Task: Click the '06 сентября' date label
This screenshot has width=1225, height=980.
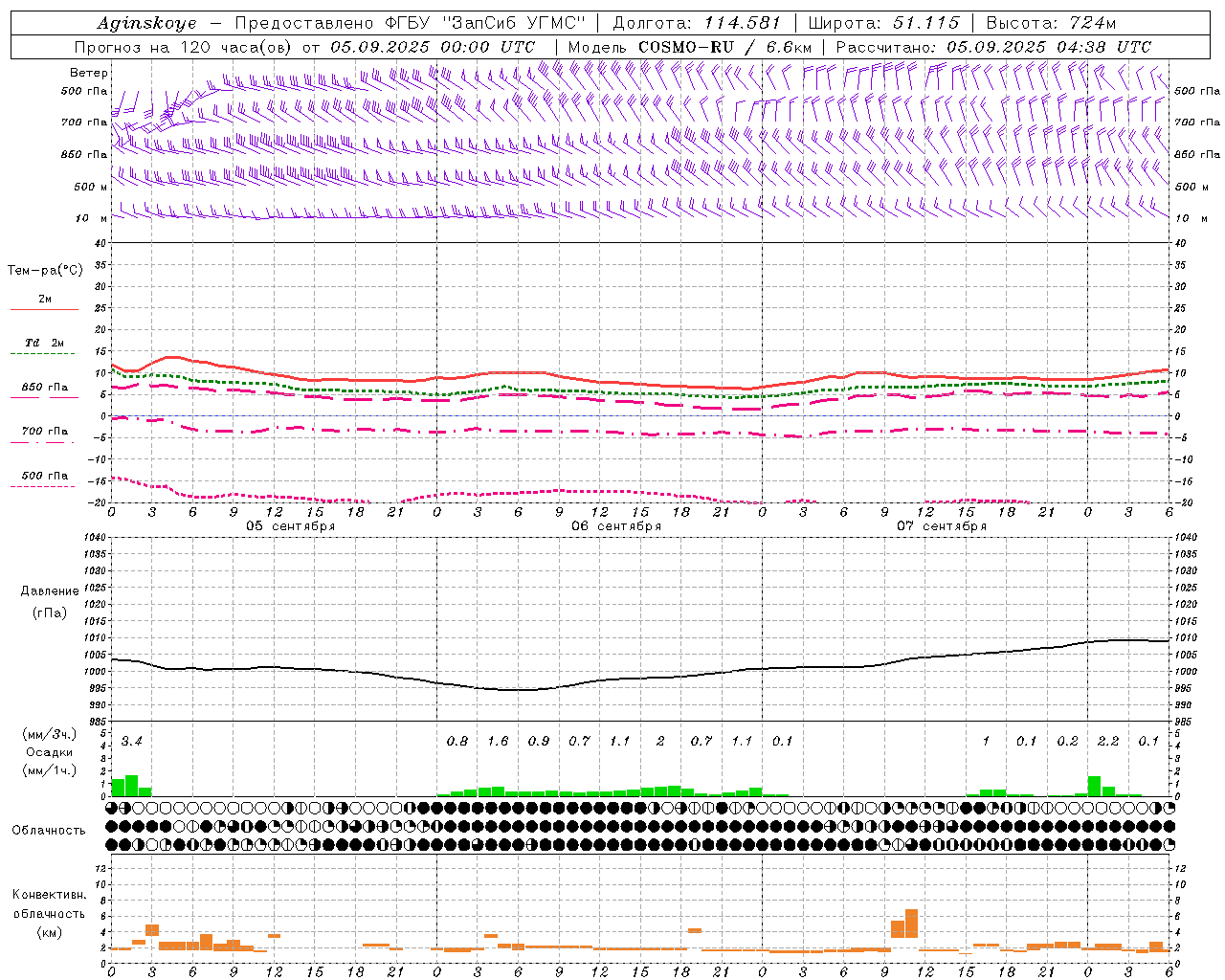Action: [616, 526]
